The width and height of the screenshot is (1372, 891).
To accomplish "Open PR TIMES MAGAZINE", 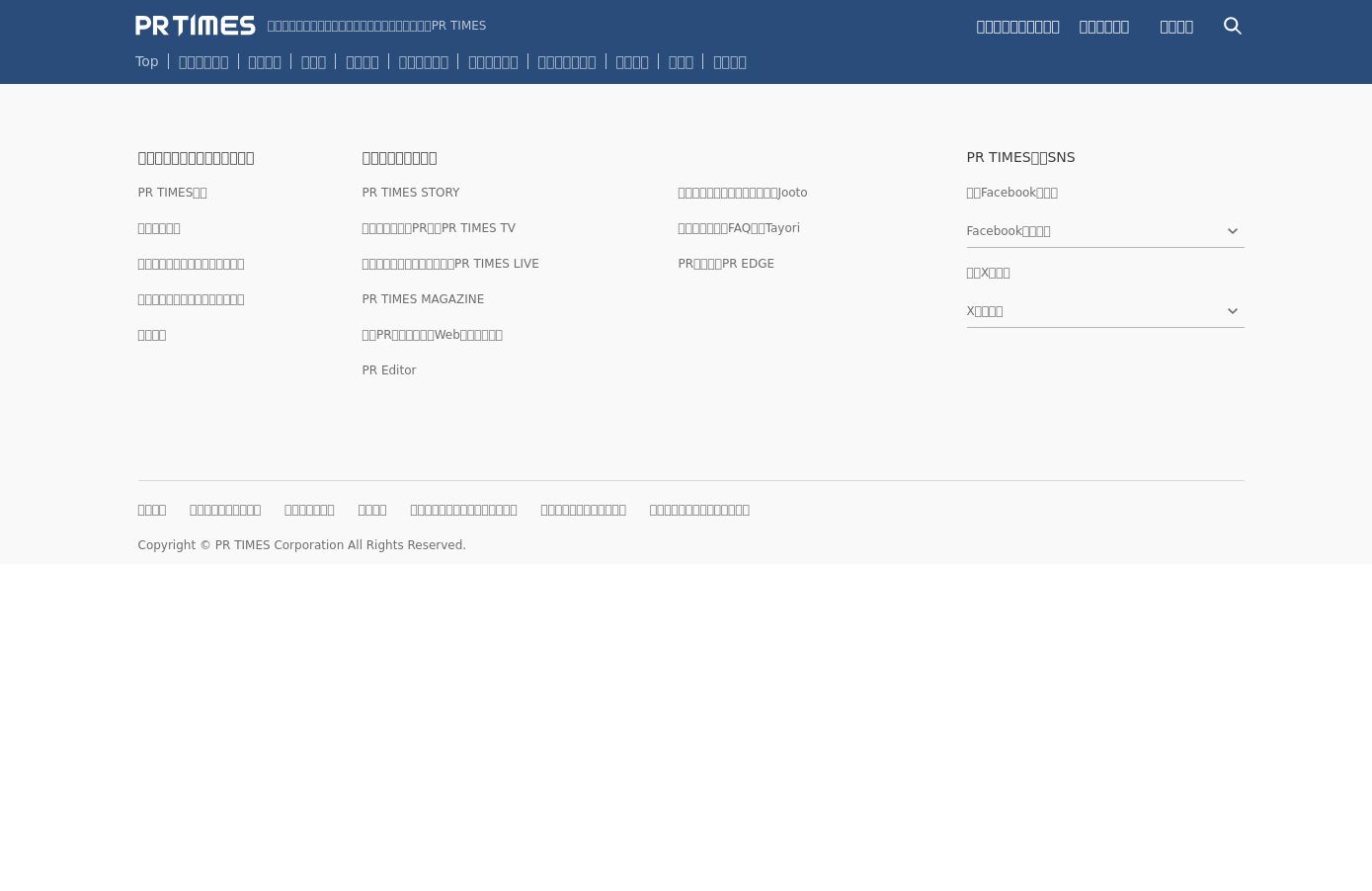I will point(423,299).
